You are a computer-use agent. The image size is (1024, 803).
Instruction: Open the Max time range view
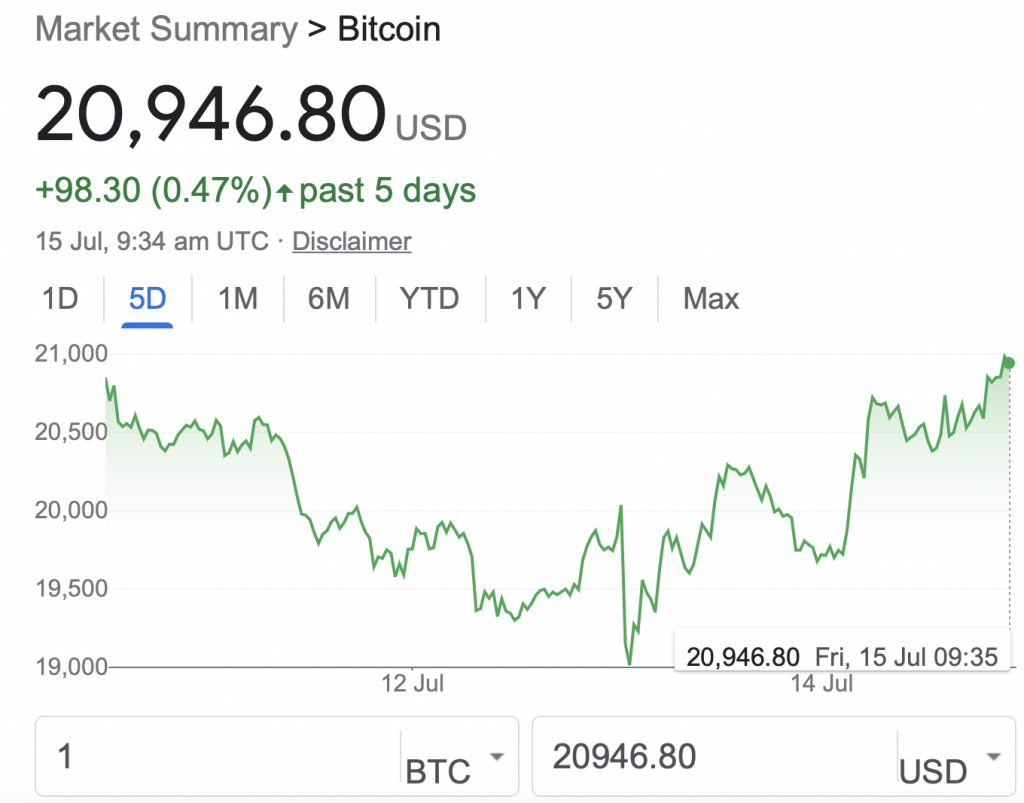pos(711,299)
